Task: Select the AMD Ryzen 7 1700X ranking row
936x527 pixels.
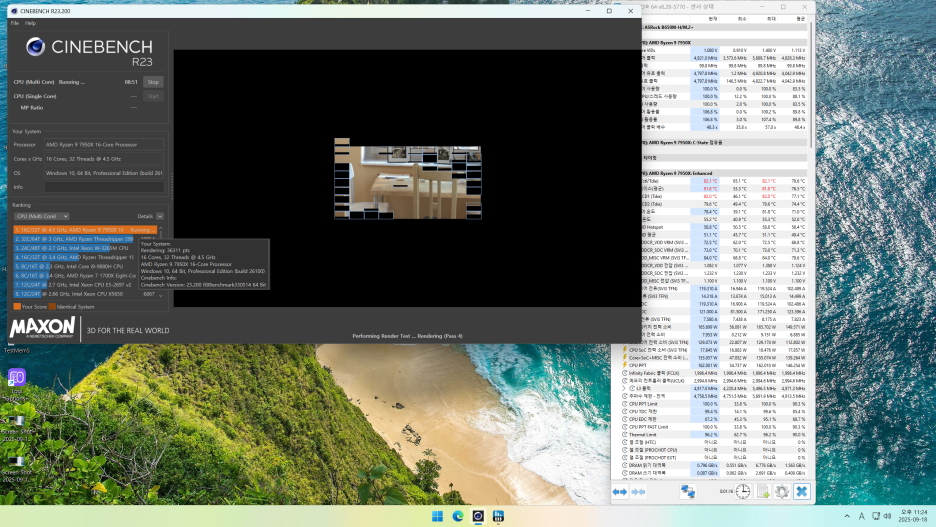Action: (74, 276)
